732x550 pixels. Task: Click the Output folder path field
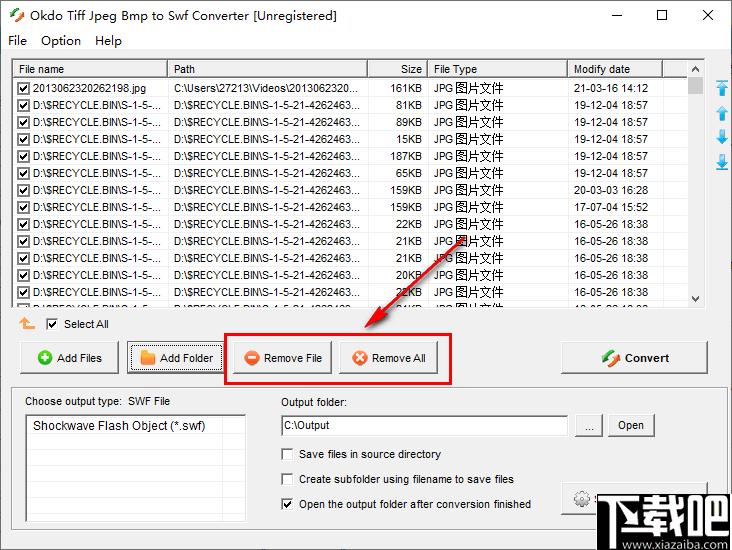[x=424, y=425]
